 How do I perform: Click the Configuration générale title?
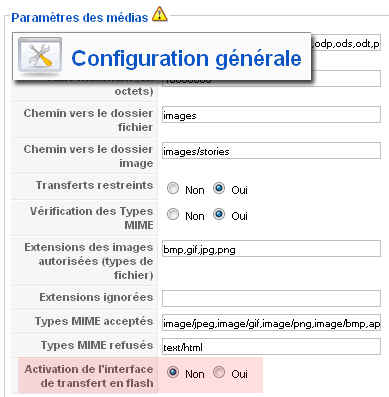(186, 59)
